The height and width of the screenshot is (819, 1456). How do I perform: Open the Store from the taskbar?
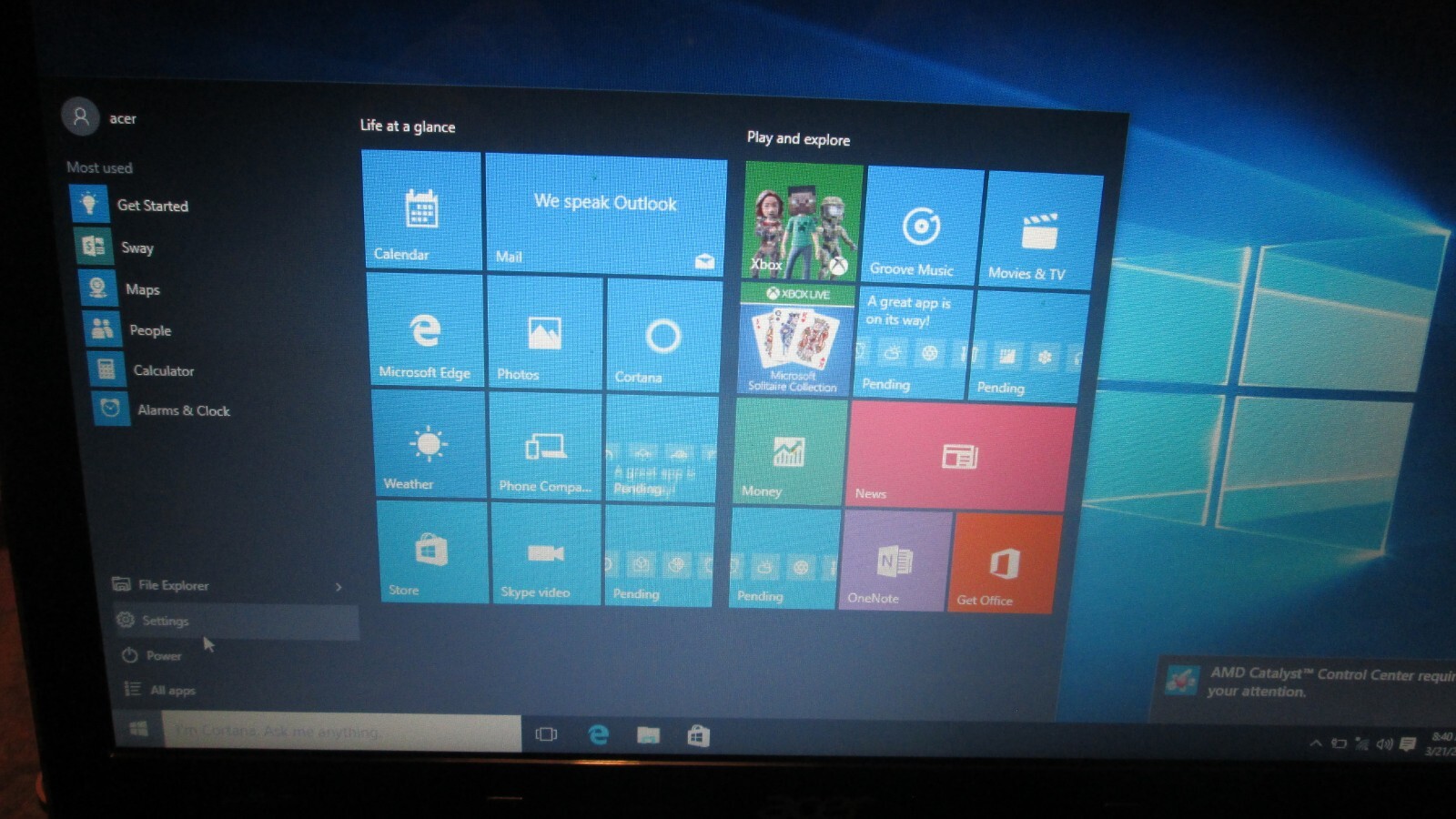698,735
